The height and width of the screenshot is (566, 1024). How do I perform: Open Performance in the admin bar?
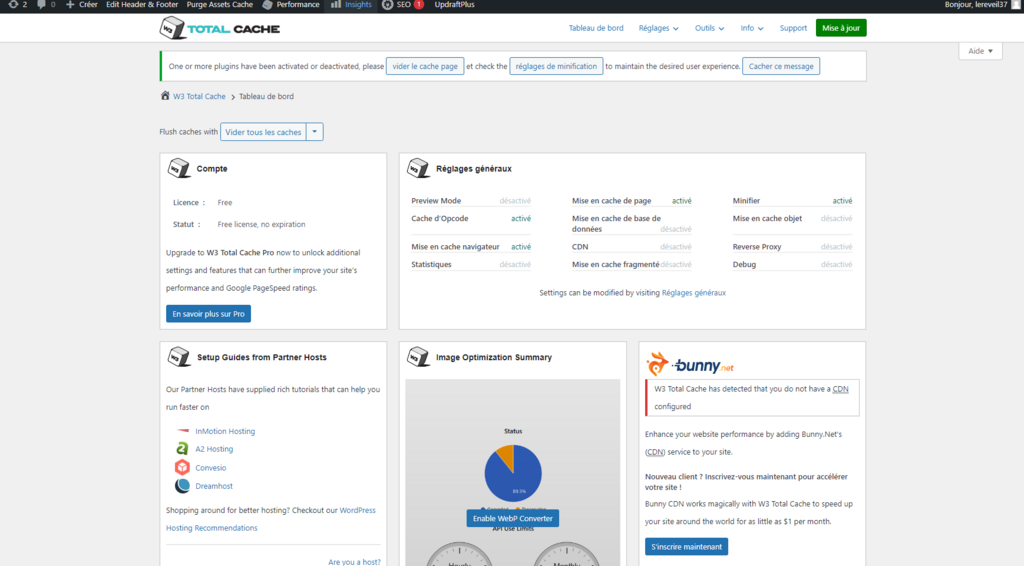[x=291, y=5]
